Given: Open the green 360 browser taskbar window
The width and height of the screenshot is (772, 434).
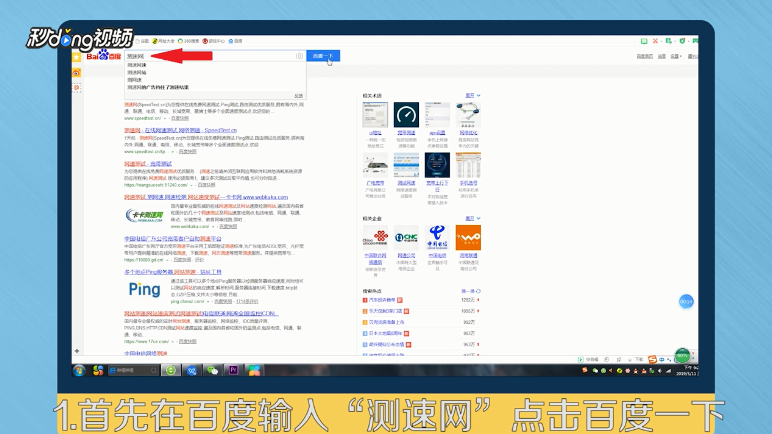Looking at the screenshot, I should [171, 370].
